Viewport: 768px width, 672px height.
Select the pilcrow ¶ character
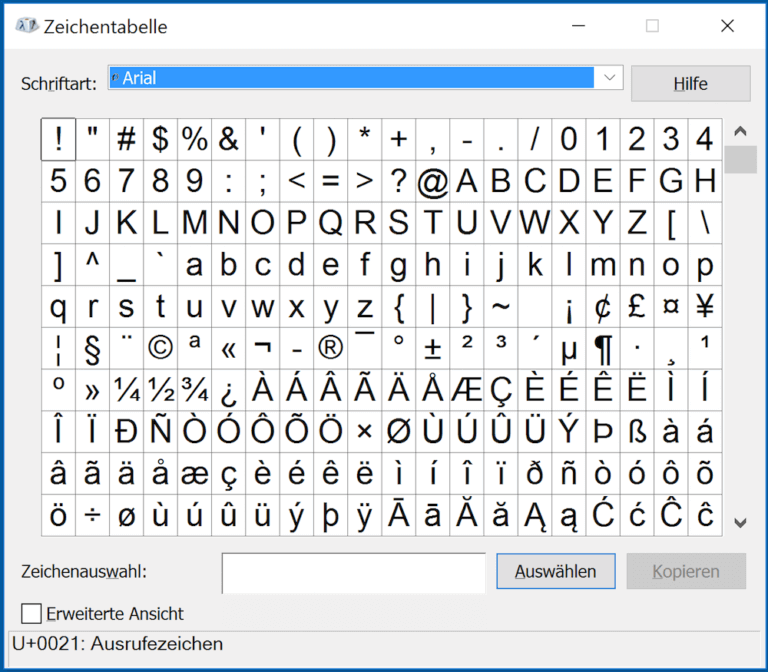tap(603, 348)
